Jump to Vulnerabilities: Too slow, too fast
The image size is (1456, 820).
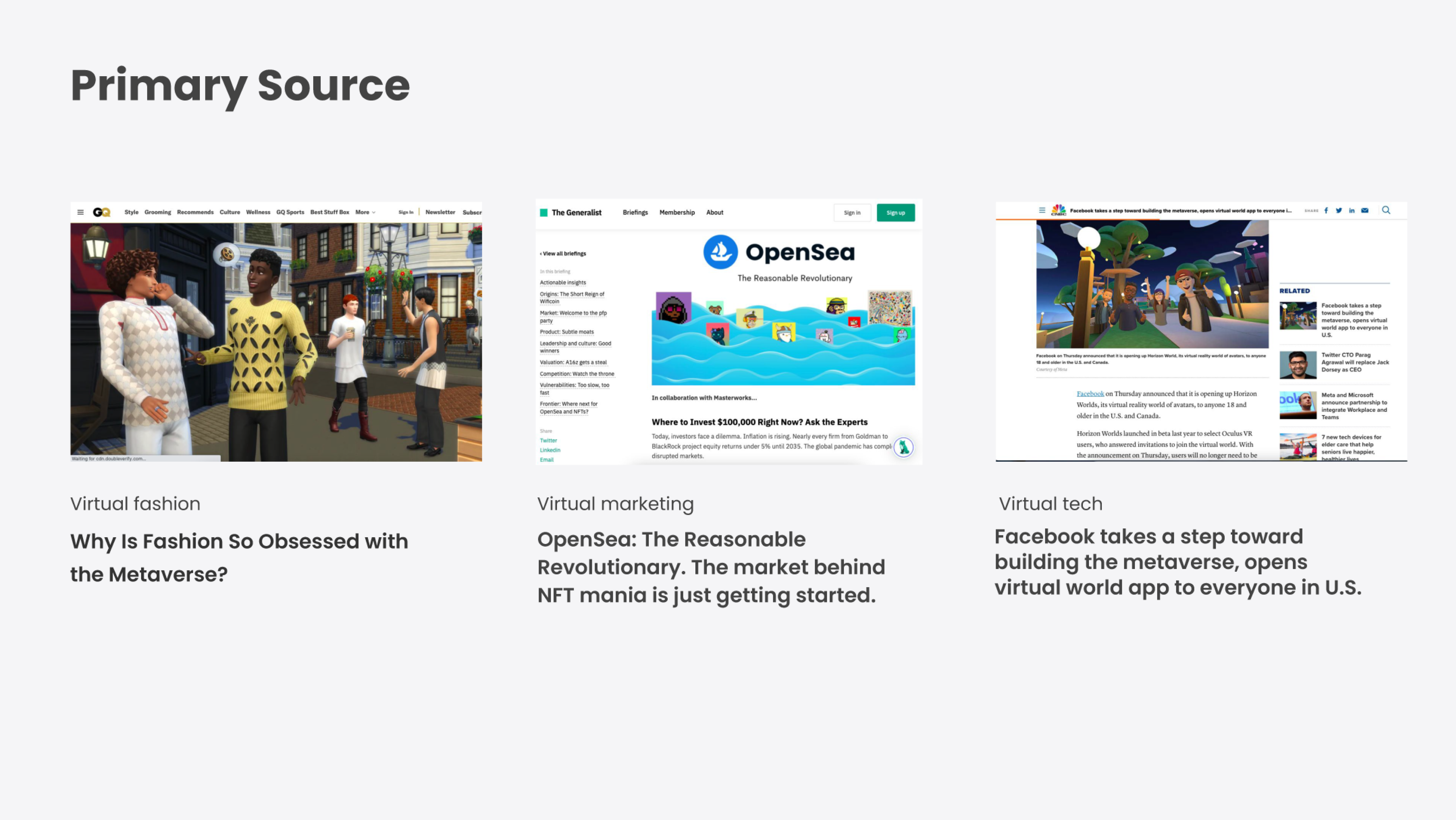(574, 389)
